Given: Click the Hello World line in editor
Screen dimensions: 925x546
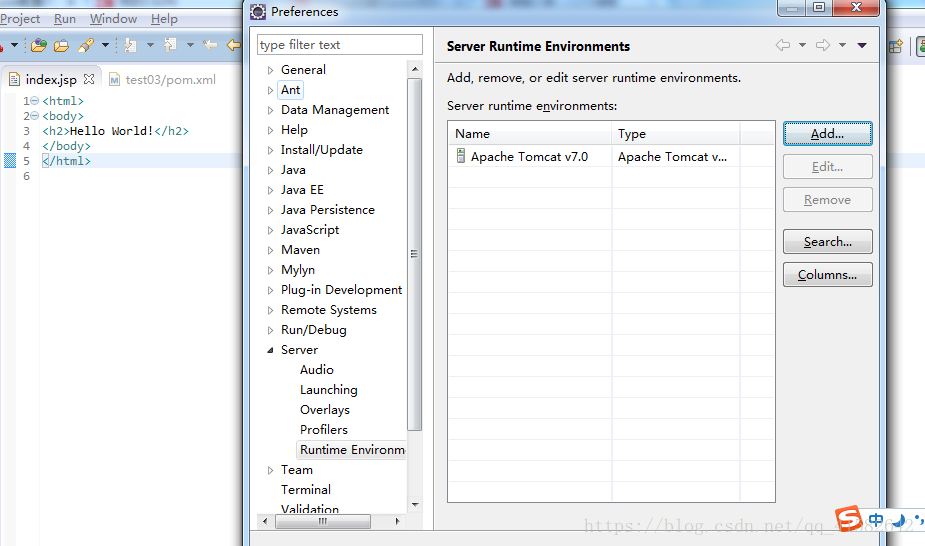Looking at the screenshot, I should pos(115,131).
